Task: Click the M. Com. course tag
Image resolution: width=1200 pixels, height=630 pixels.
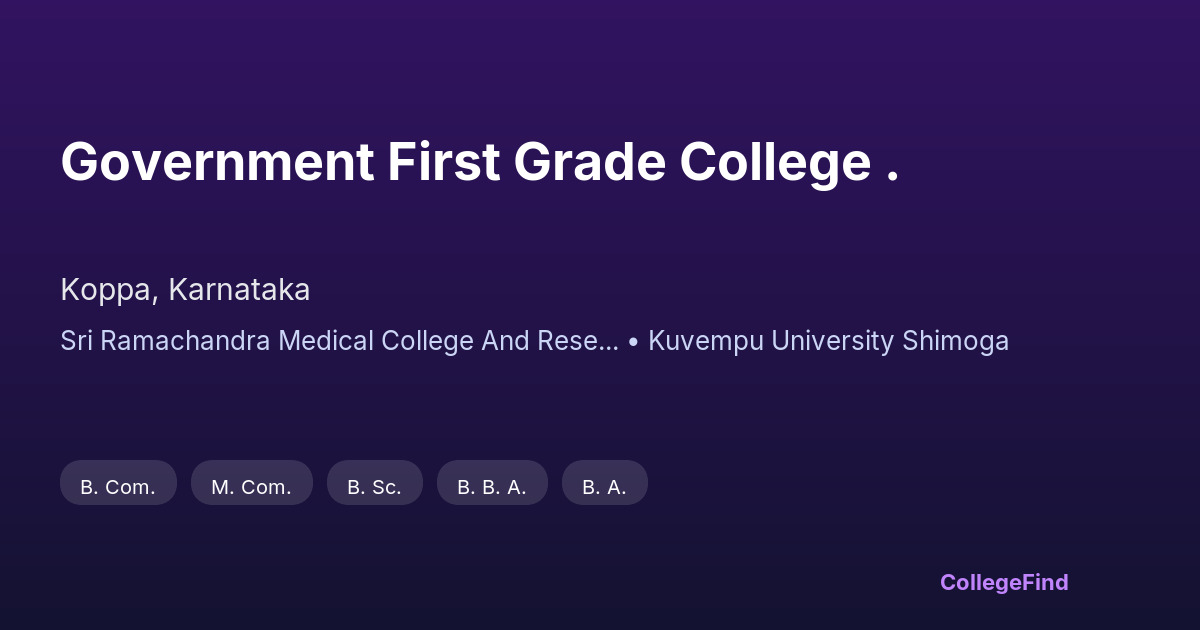Action: (x=251, y=487)
